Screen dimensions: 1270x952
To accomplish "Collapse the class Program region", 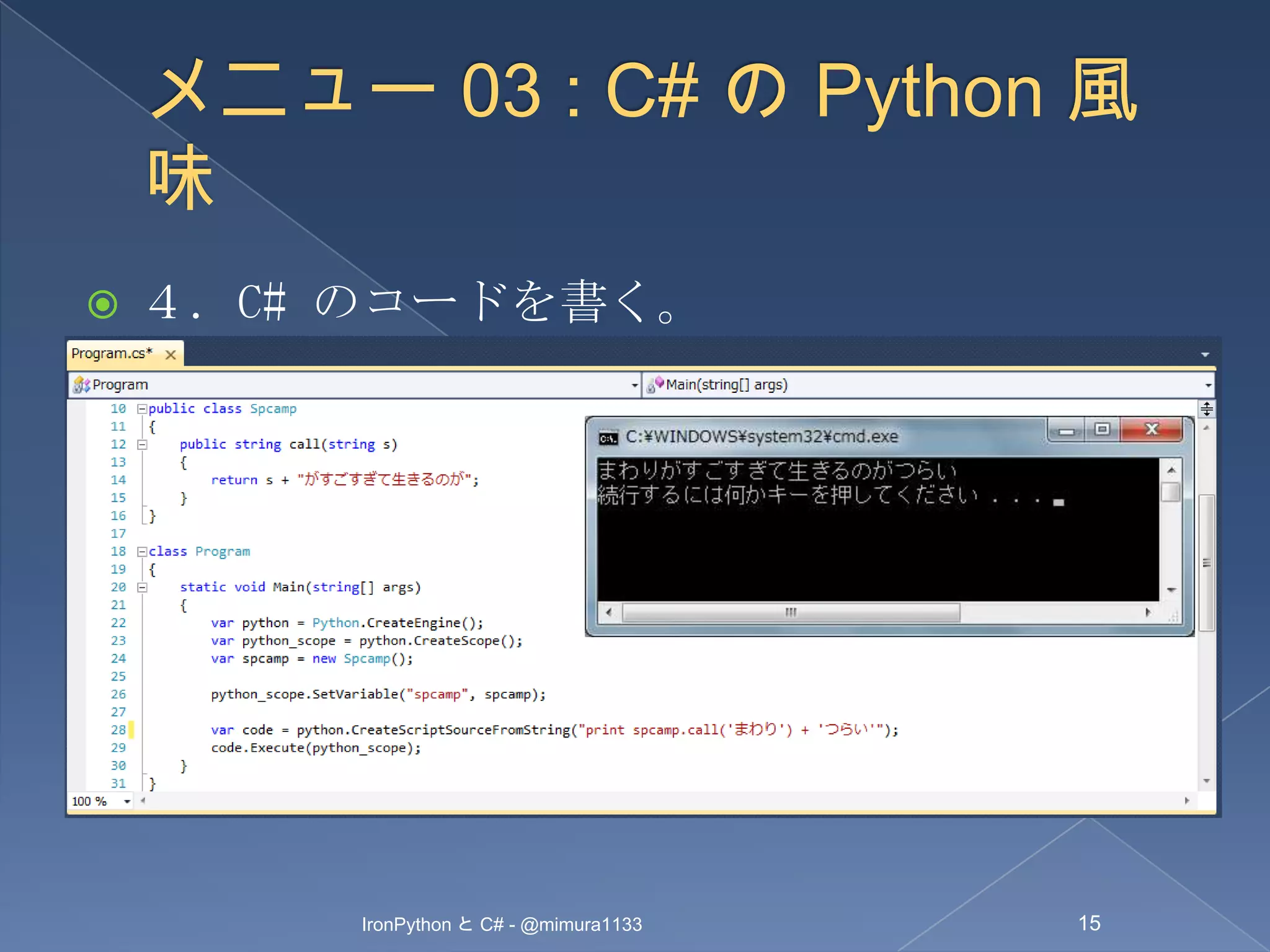I will click(141, 552).
